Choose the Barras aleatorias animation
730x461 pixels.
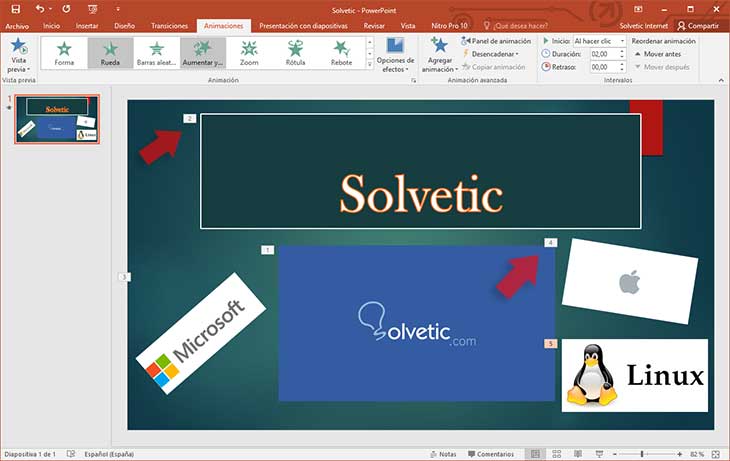tap(156, 53)
